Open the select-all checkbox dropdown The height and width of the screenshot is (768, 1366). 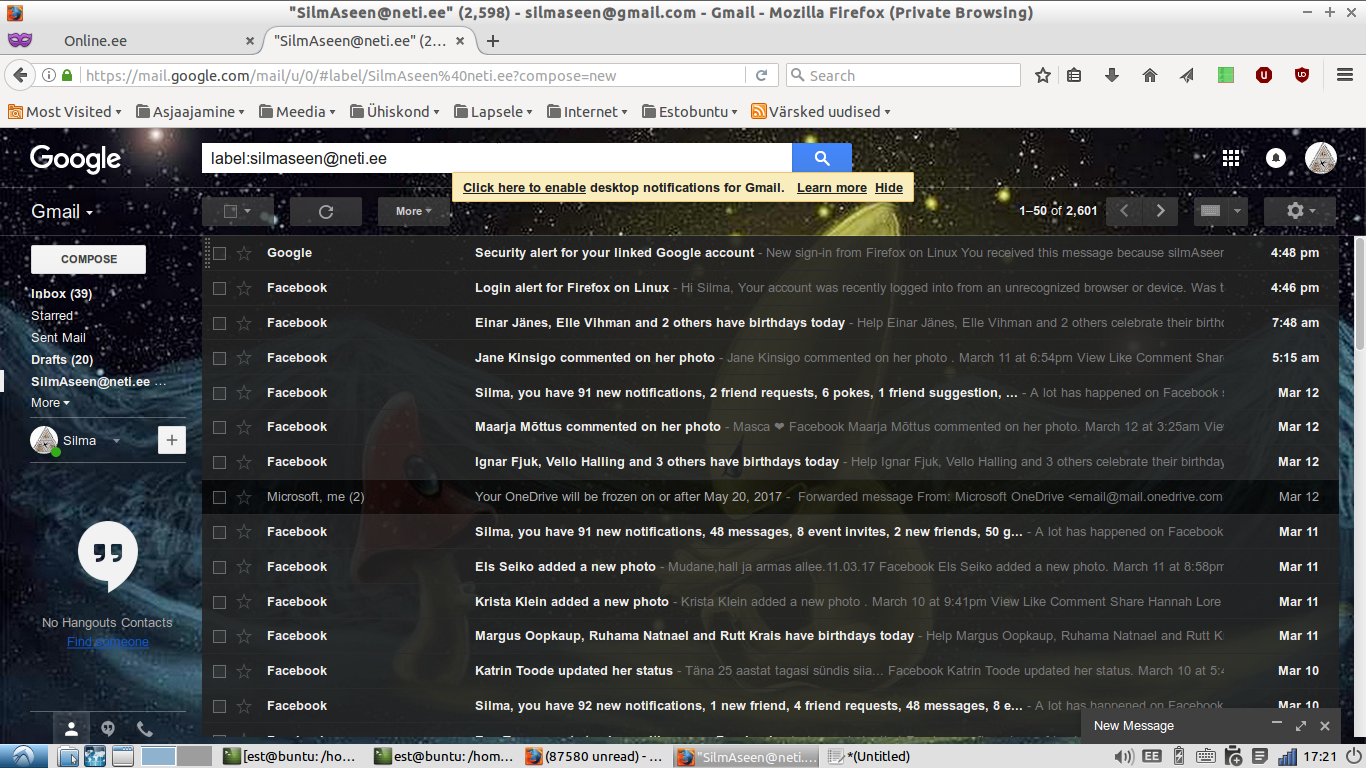pos(238,211)
